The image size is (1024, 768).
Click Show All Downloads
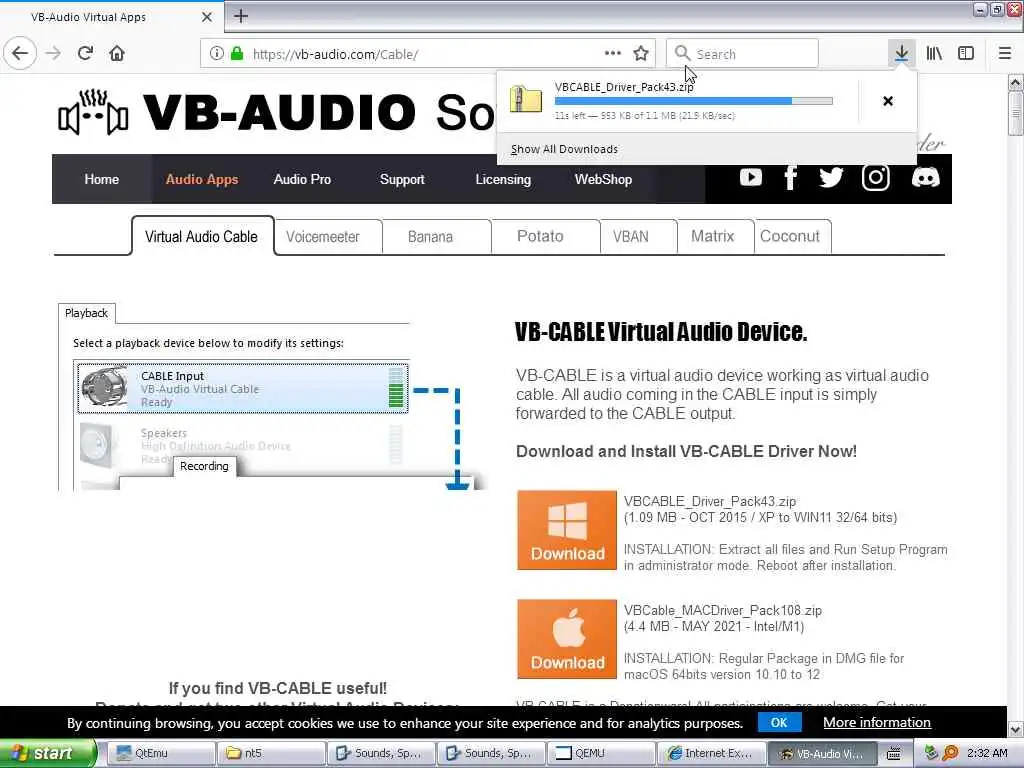click(564, 149)
